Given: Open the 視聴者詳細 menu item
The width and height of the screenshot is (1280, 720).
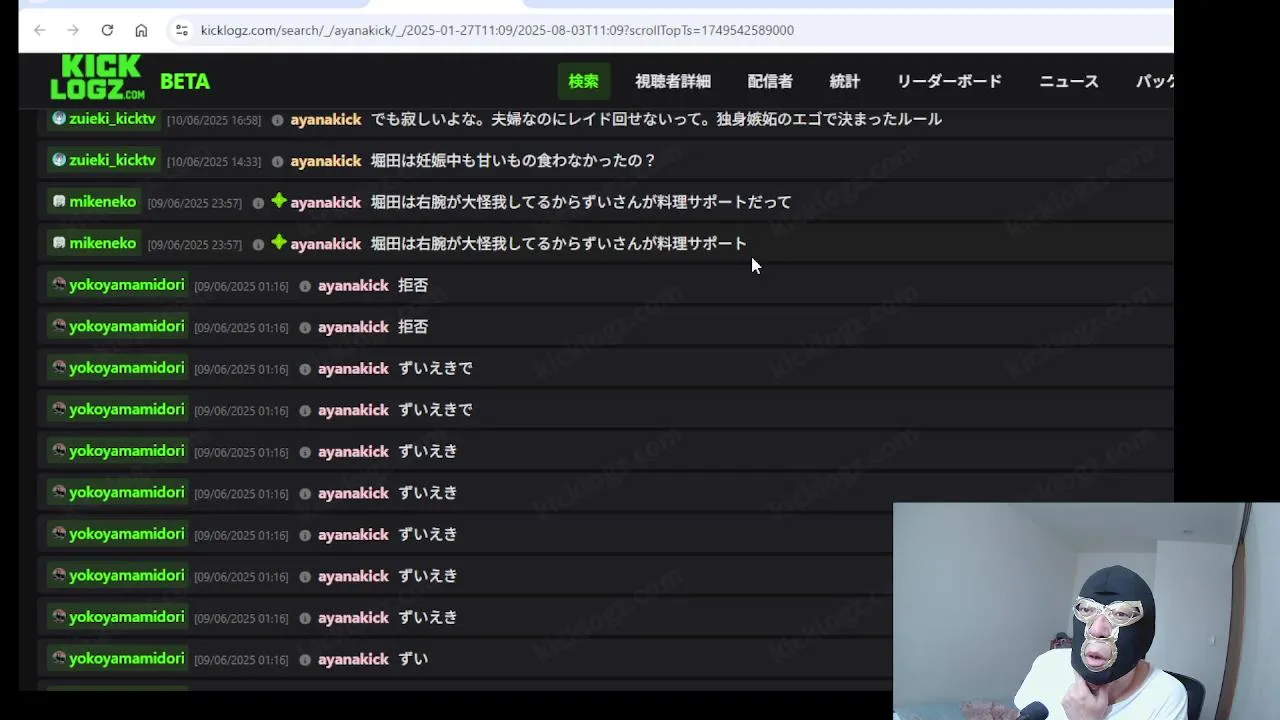Looking at the screenshot, I should [673, 81].
